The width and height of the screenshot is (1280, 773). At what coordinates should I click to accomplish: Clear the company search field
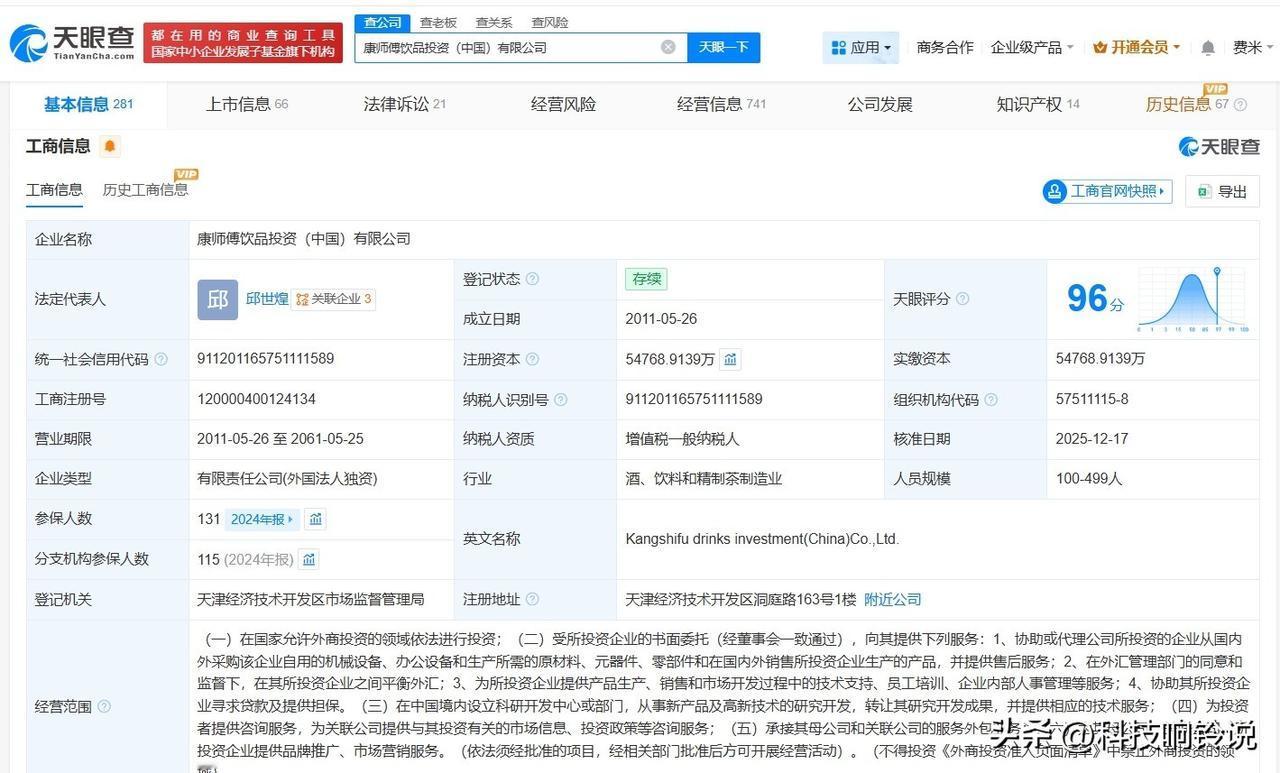pyautogui.click(x=668, y=47)
